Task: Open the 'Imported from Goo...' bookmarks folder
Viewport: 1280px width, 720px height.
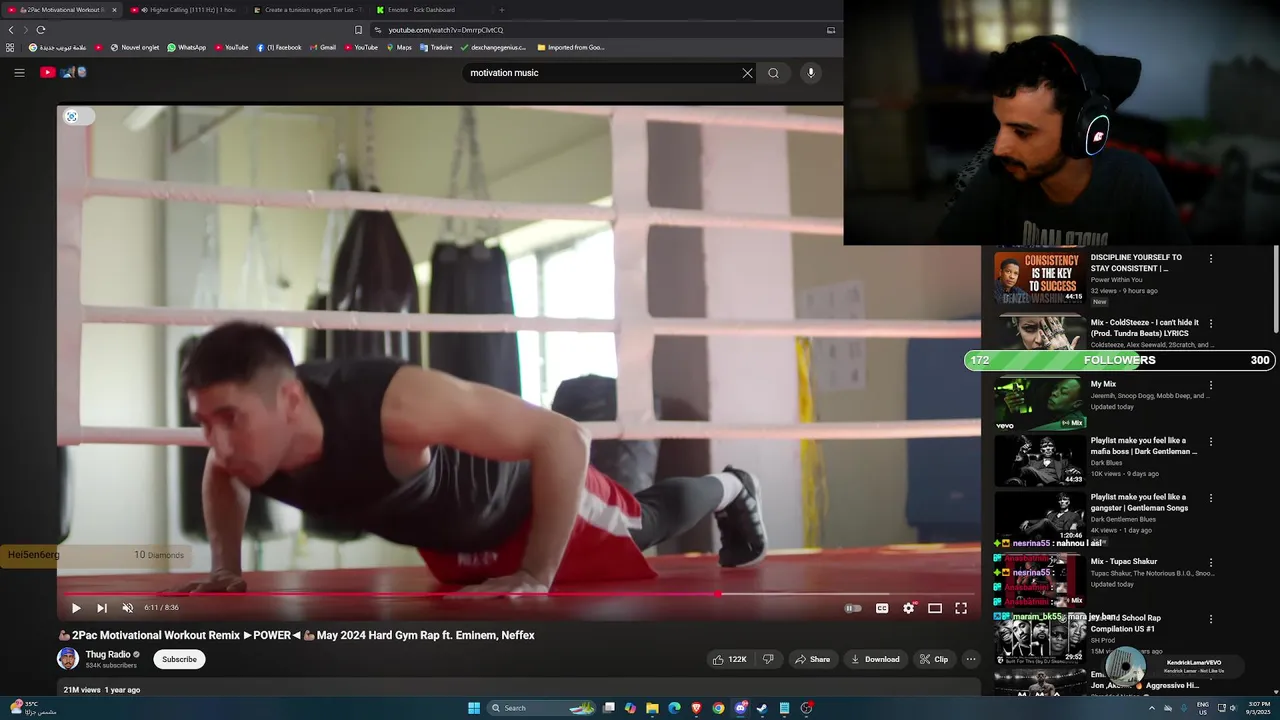Action: tap(571, 47)
